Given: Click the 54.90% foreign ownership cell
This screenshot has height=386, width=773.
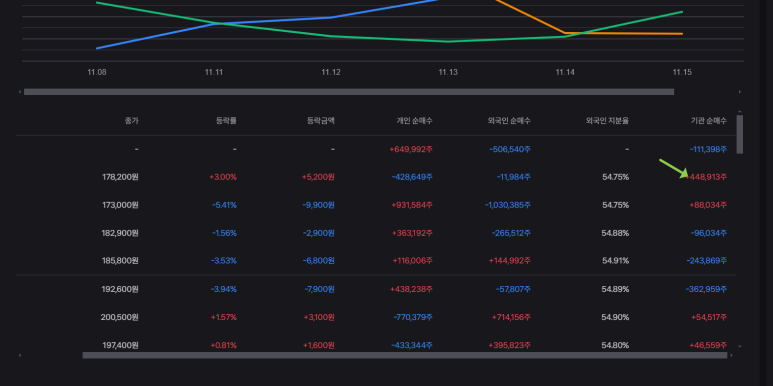Looking at the screenshot, I should [615, 317].
